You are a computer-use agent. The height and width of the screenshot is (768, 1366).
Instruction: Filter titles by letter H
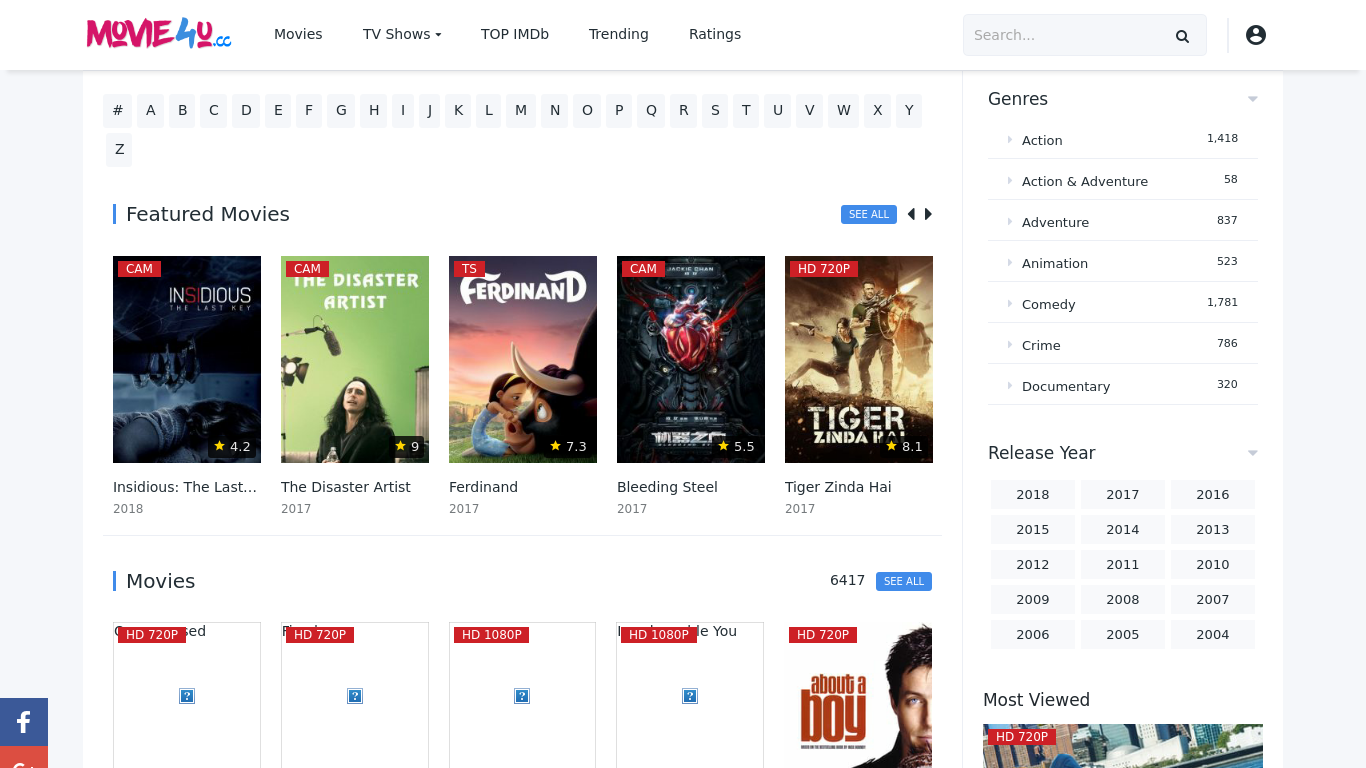pos(374,111)
